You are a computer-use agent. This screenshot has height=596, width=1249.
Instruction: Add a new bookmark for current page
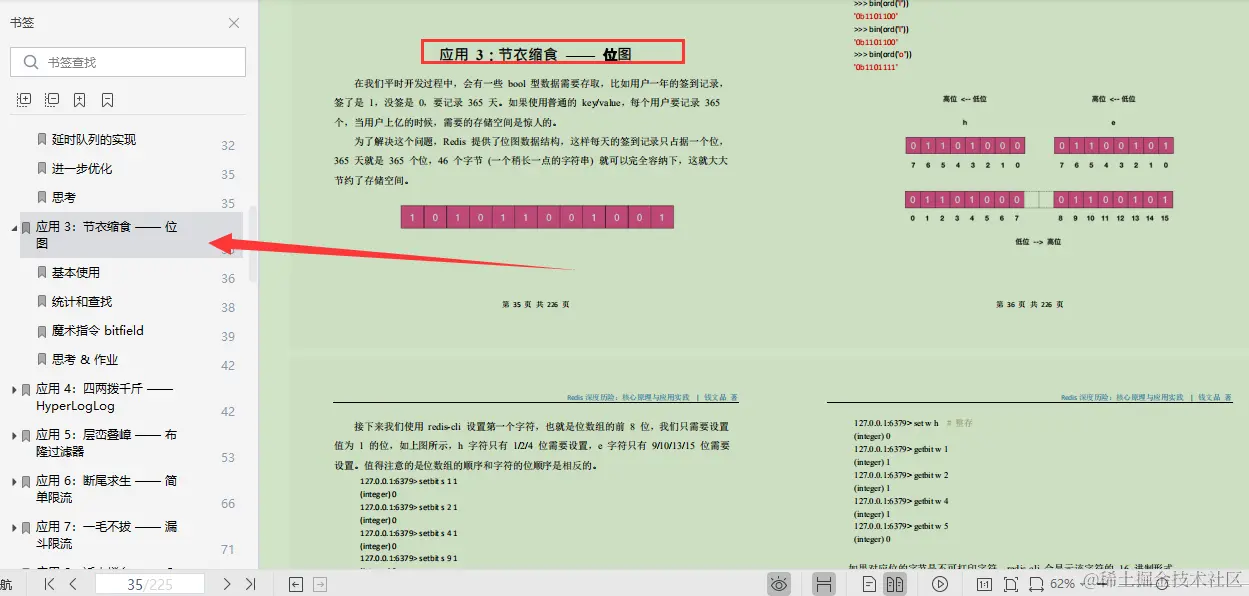(78, 99)
